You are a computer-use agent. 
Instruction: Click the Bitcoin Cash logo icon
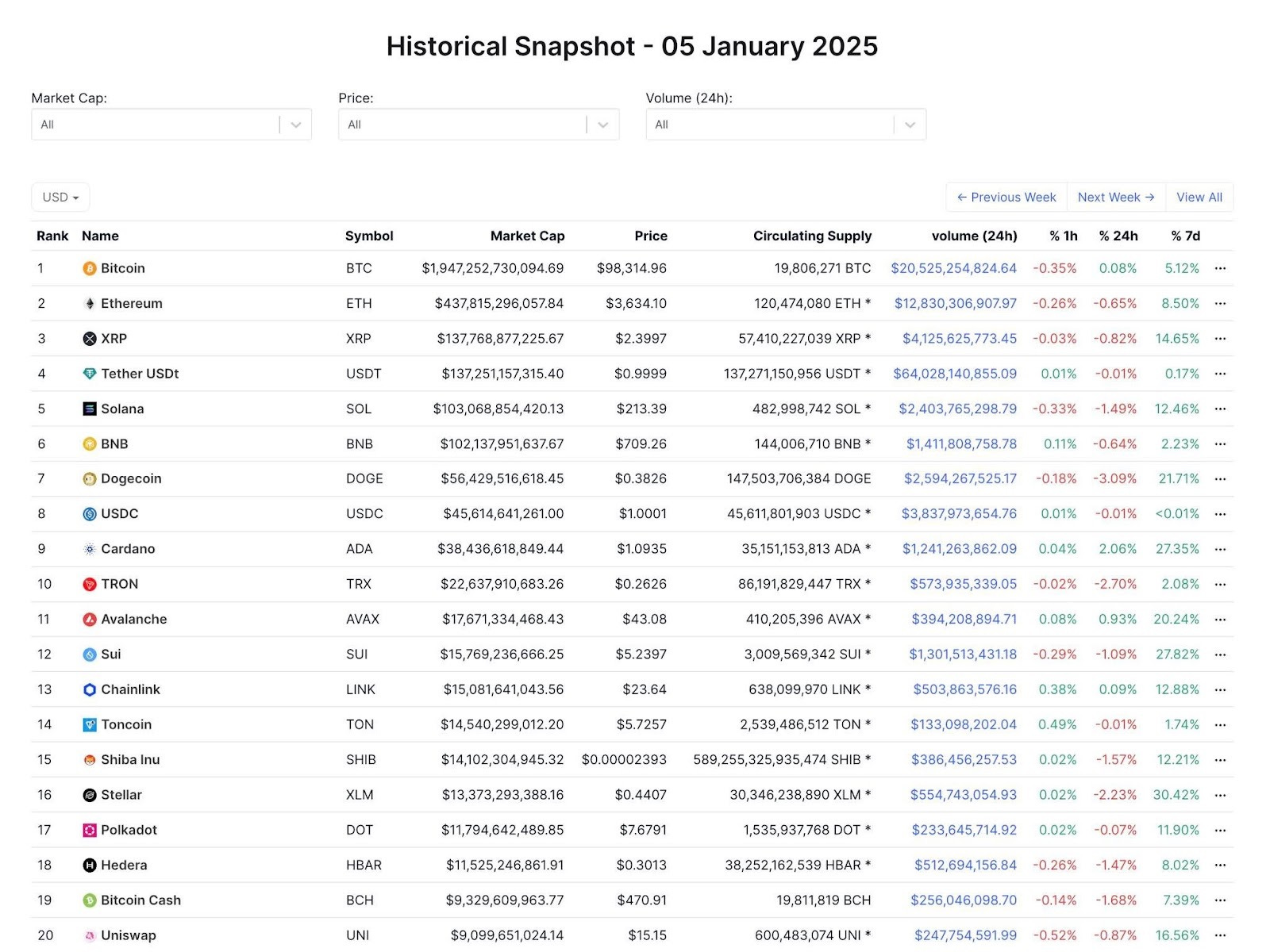point(90,900)
